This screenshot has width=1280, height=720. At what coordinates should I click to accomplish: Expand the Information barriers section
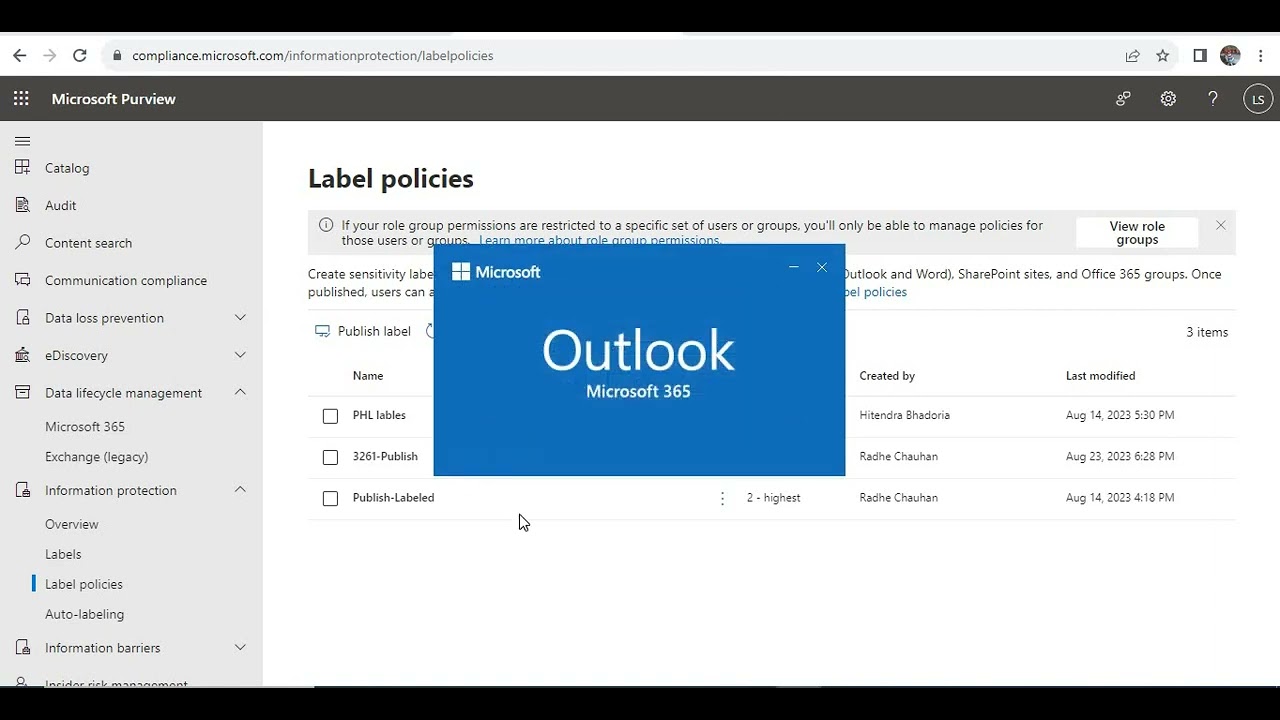tap(240, 648)
